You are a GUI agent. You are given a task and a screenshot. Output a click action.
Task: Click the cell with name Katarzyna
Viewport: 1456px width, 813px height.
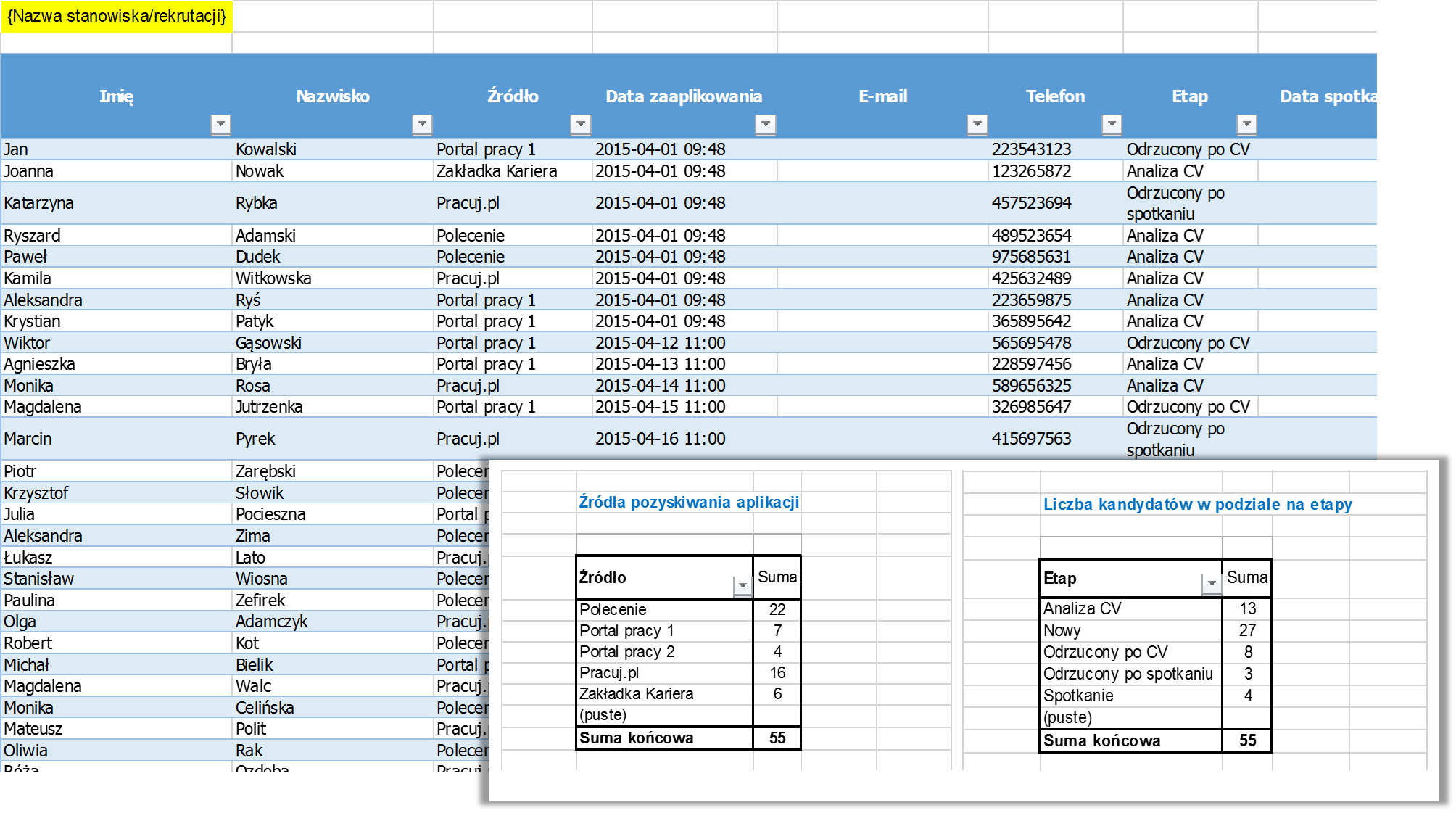(x=117, y=203)
